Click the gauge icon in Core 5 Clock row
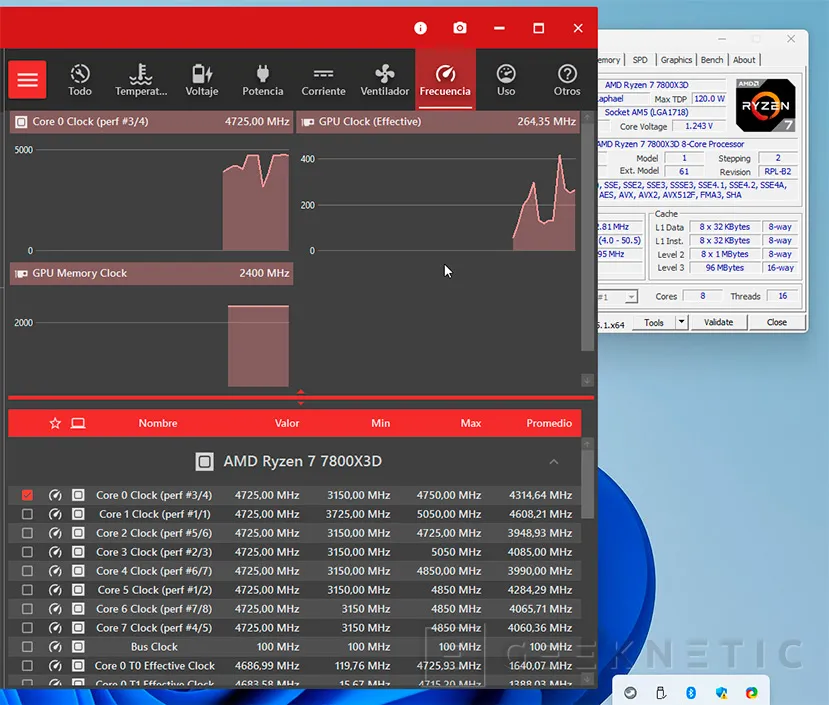Image resolution: width=829 pixels, height=705 pixels. (55, 590)
